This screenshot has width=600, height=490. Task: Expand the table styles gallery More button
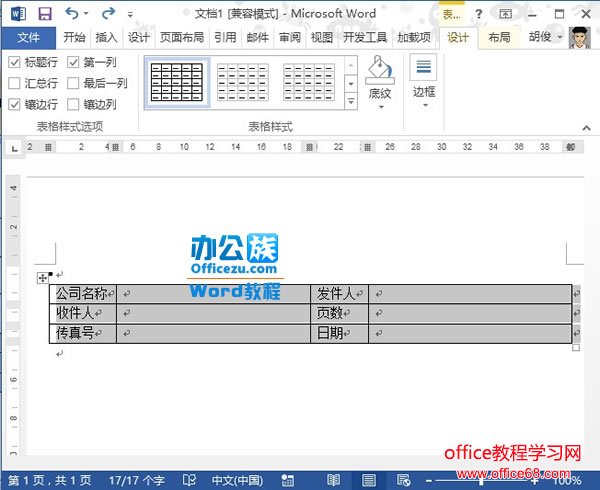point(351,102)
